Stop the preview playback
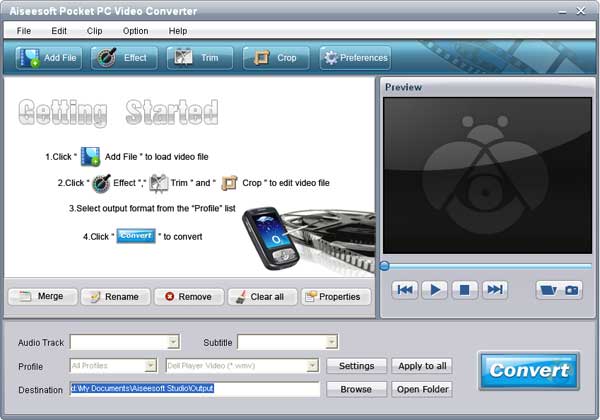Viewport: 600px width, 420px height. pyautogui.click(x=465, y=290)
